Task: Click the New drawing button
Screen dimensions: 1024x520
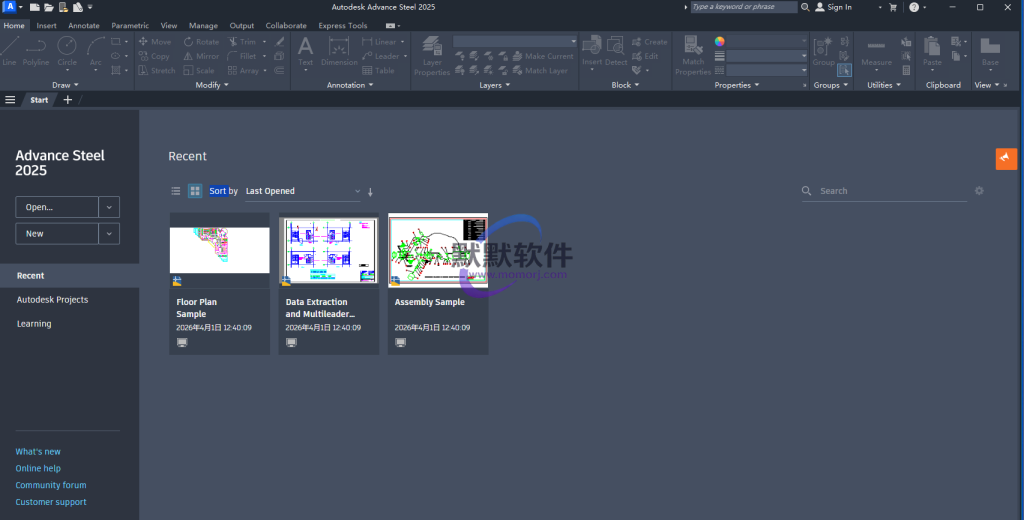Action: pyautogui.click(x=57, y=233)
